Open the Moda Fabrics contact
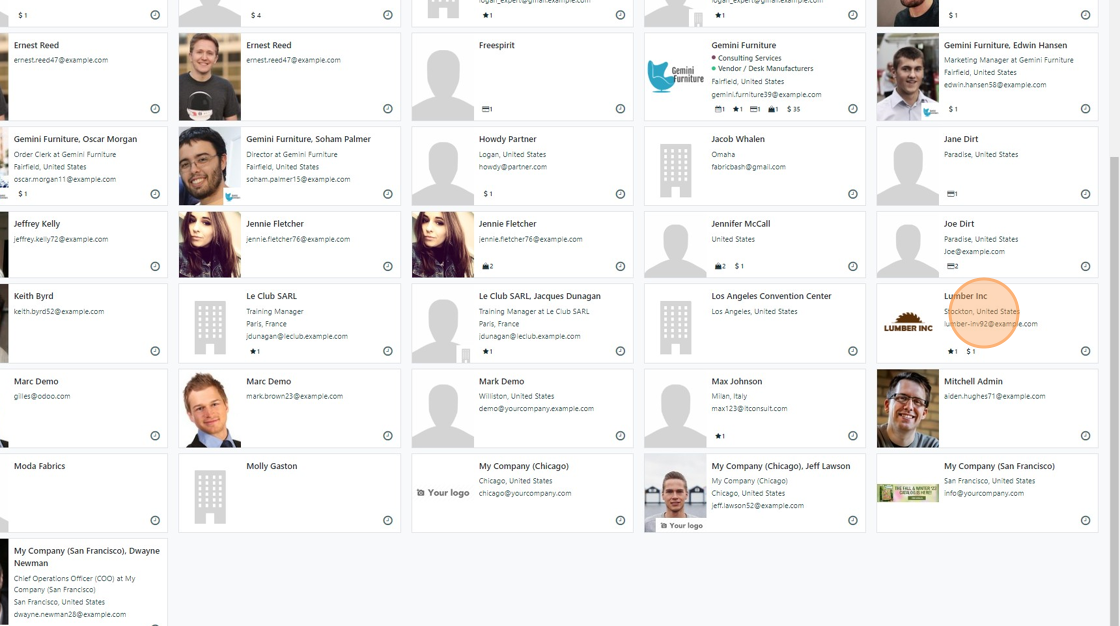Screen dimensions: 1120x626 (x=84, y=493)
